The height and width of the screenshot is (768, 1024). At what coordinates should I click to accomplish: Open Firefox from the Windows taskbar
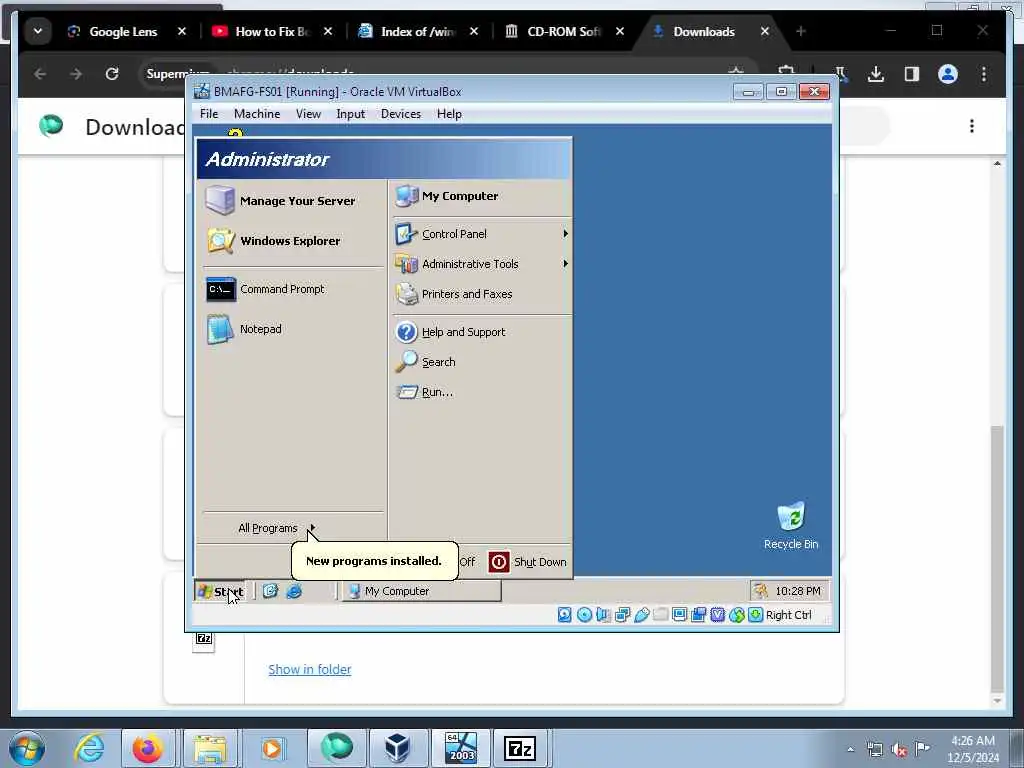pos(148,748)
